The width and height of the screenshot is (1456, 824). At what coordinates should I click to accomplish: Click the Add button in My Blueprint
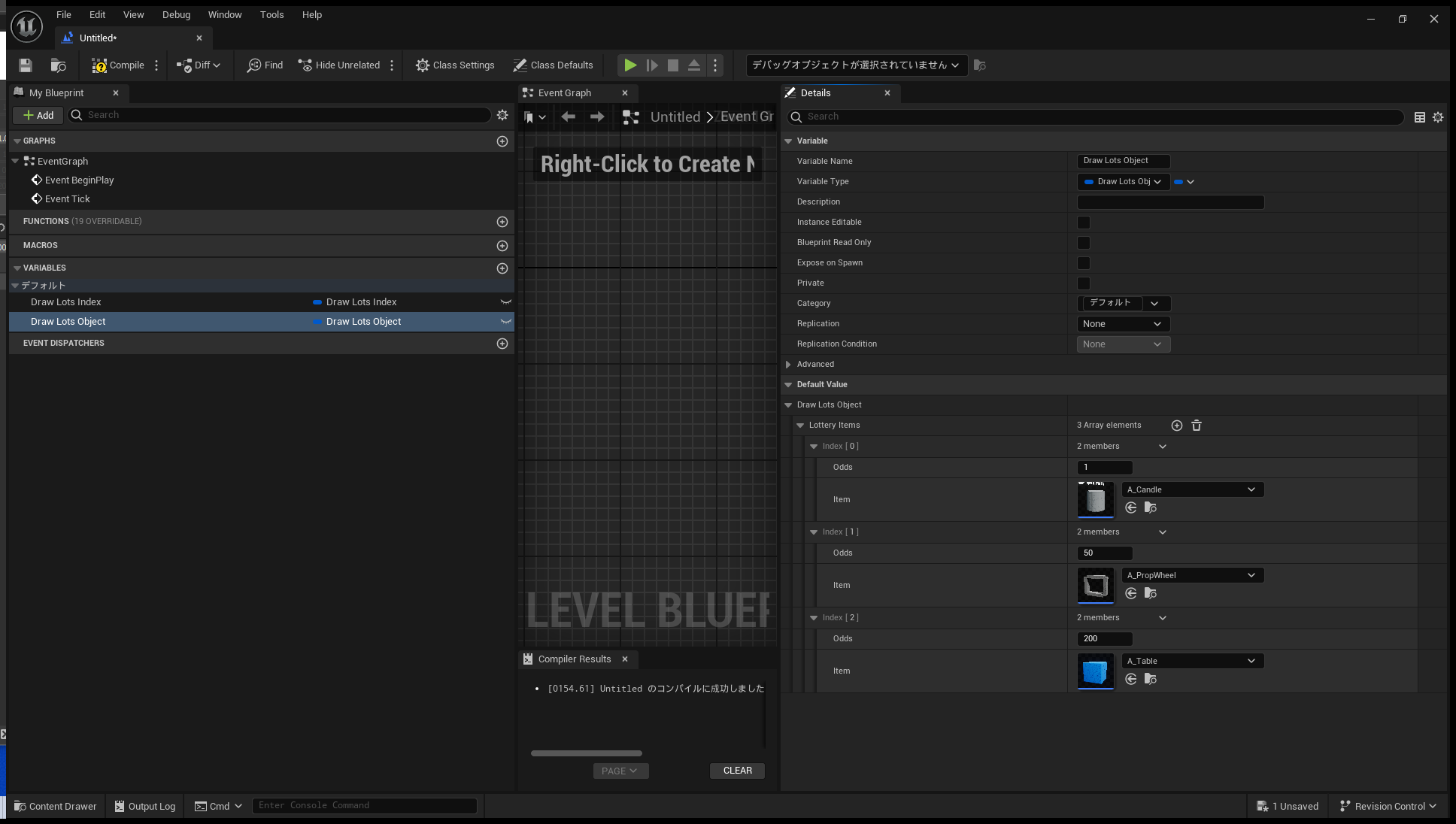click(x=38, y=115)
